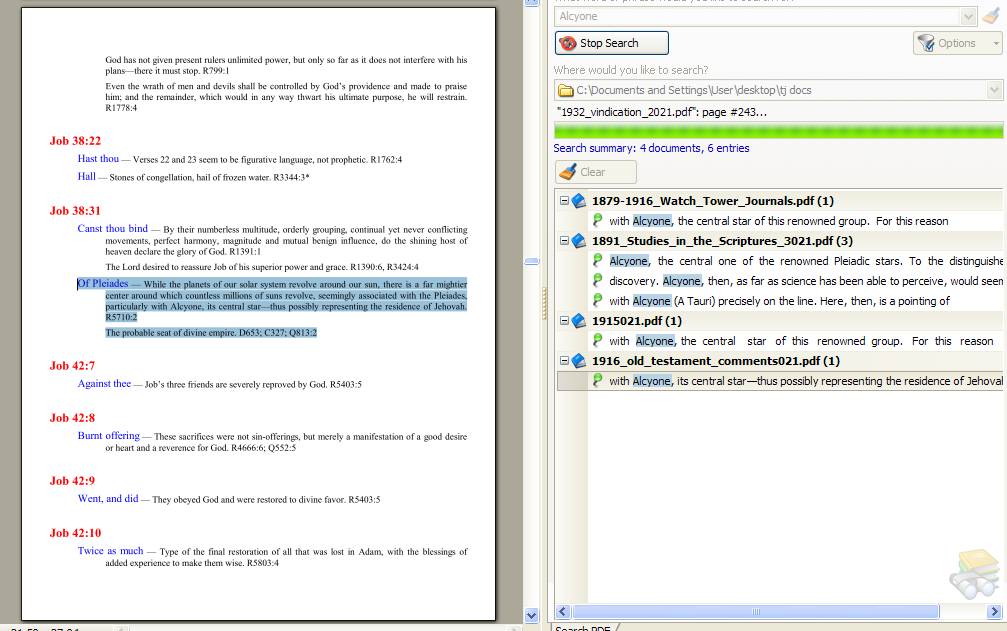The image size is (1007, 631).
Task: Click the pin icon beside 'Alcyone, the central one'
Action: coord(598,261)
